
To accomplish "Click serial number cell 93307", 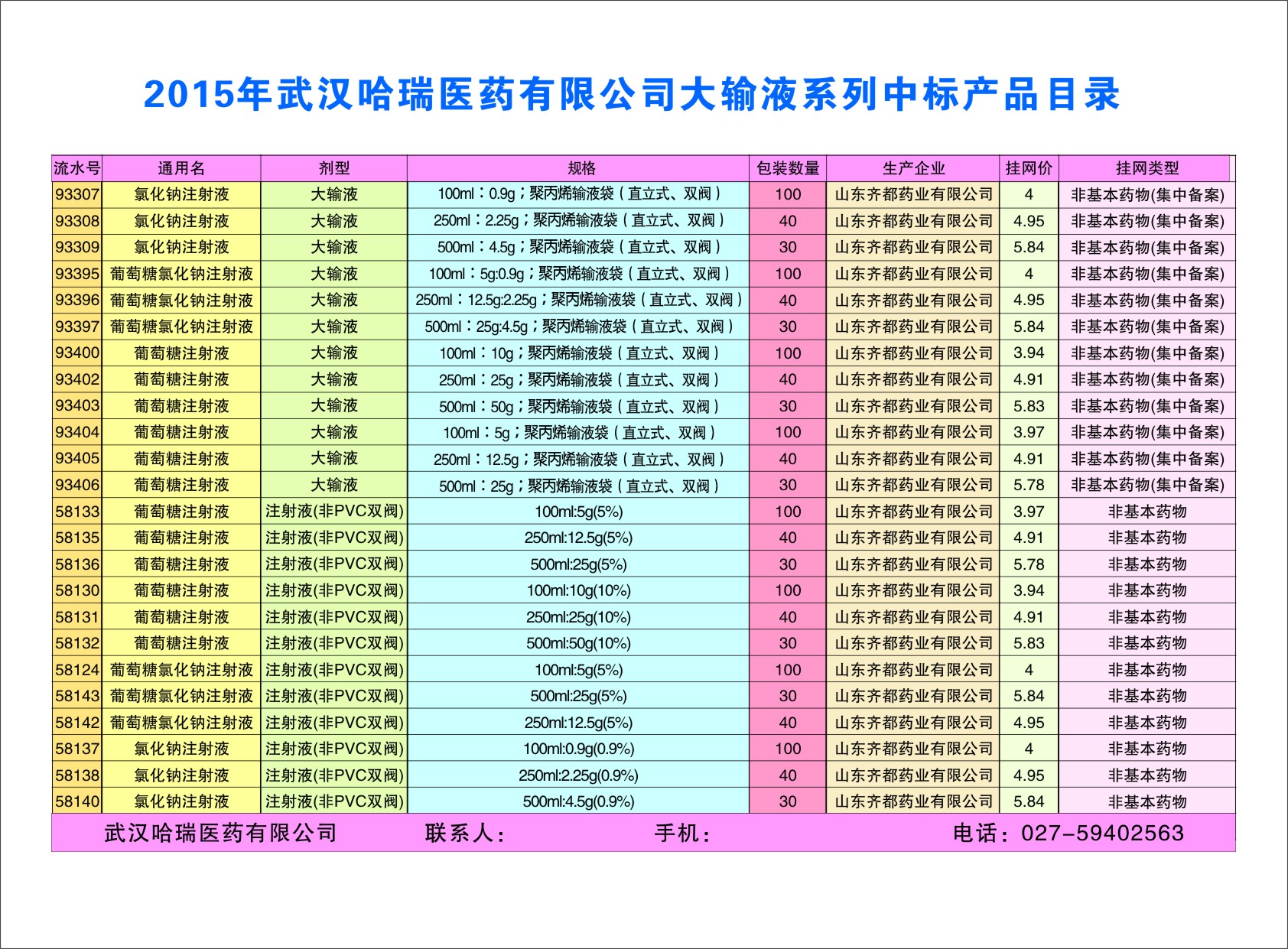I will click(x=76, y=194).
